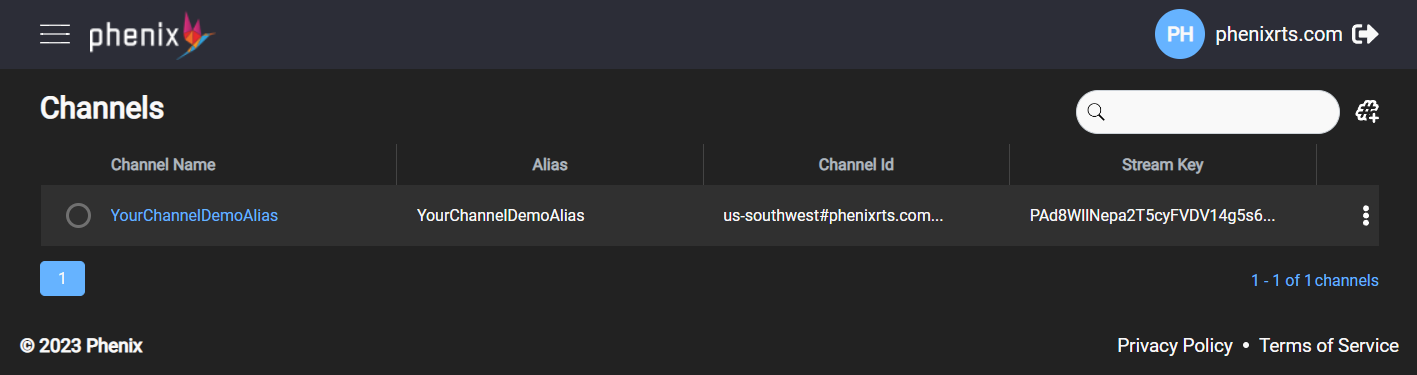Open the Privacy Policy link
This screenshot has height=375, width=1417.
pos(1175,346)
